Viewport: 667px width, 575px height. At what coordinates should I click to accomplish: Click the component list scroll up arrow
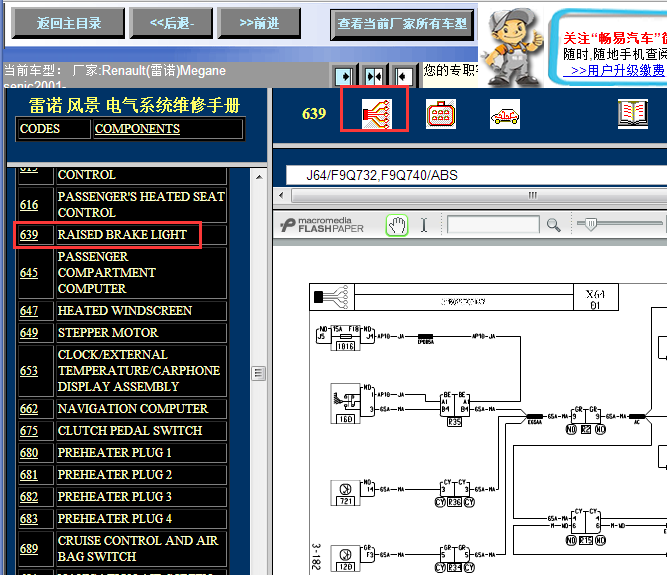pos(259,177)
